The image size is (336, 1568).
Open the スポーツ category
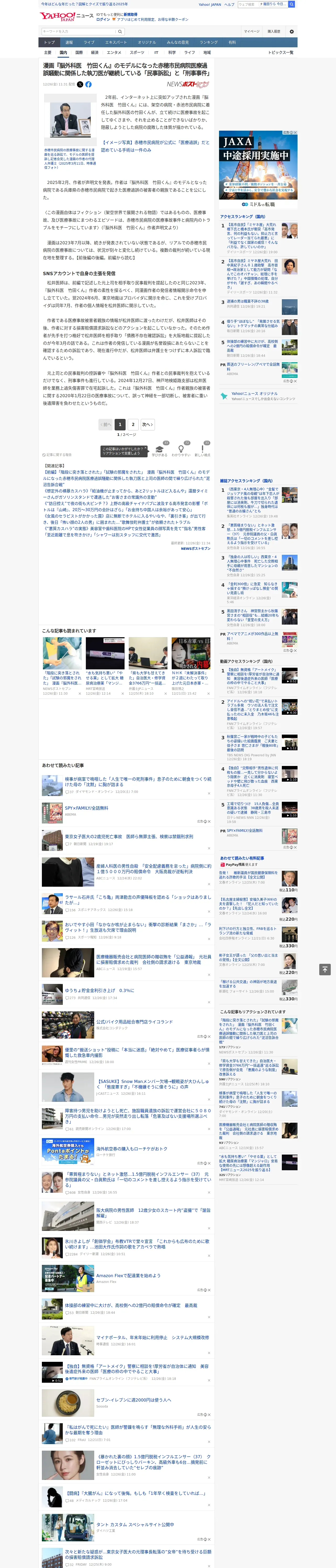point(137,52)
